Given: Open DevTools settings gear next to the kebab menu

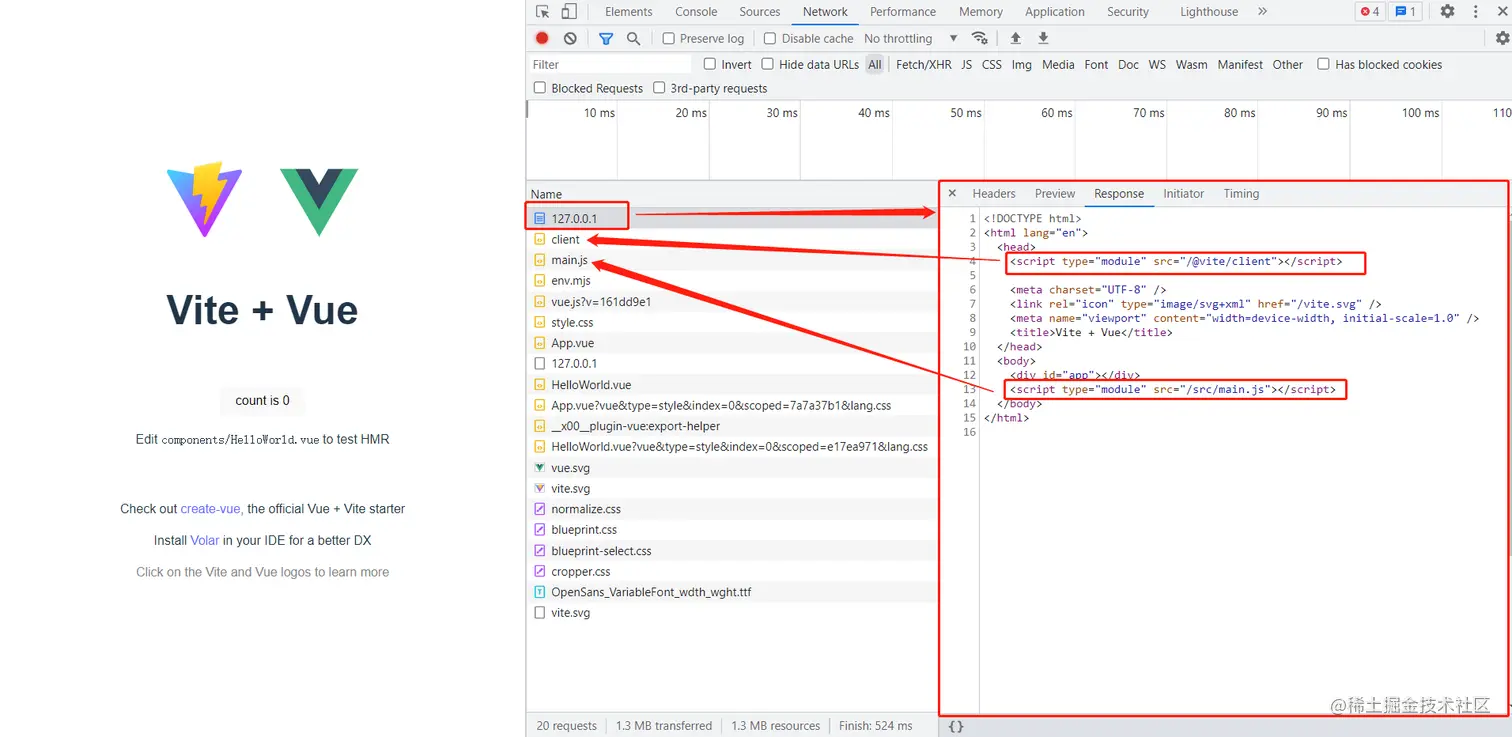Looking at the screenshot, I should (x=1447, y=12).
